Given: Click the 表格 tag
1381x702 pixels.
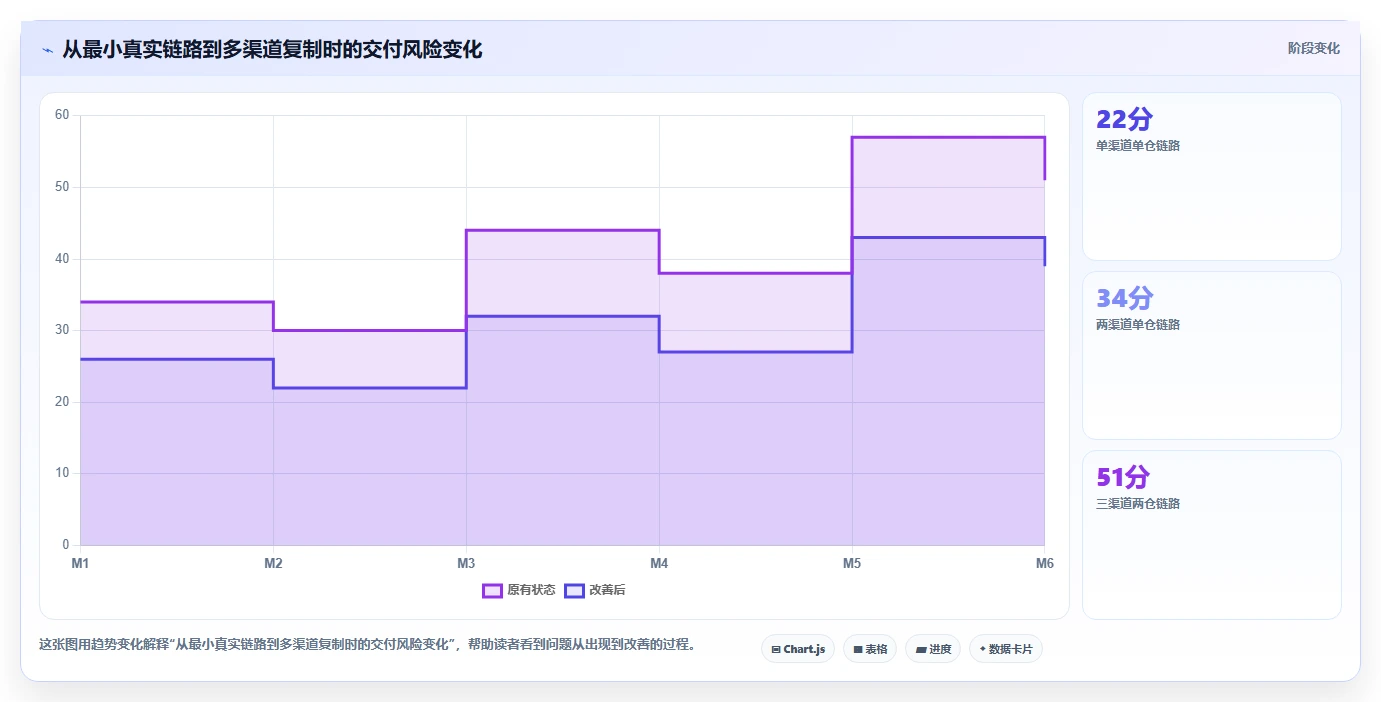Looking at the screenshot, I should coord(870,649).
